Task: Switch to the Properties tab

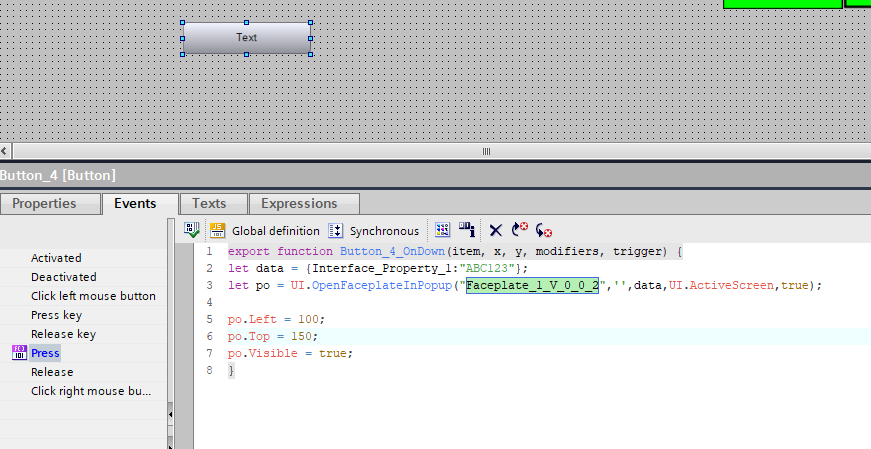Action: click(x=44, y=204)
